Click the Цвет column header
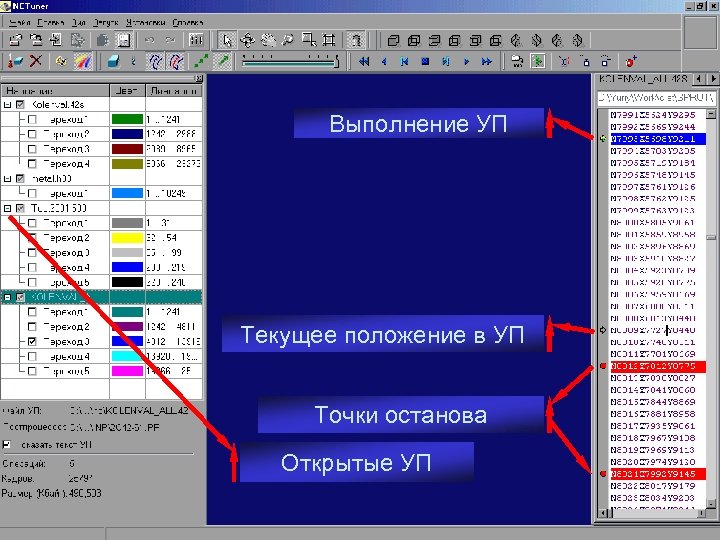The height and width of the screenshot is (540, 720). point(128,91)
